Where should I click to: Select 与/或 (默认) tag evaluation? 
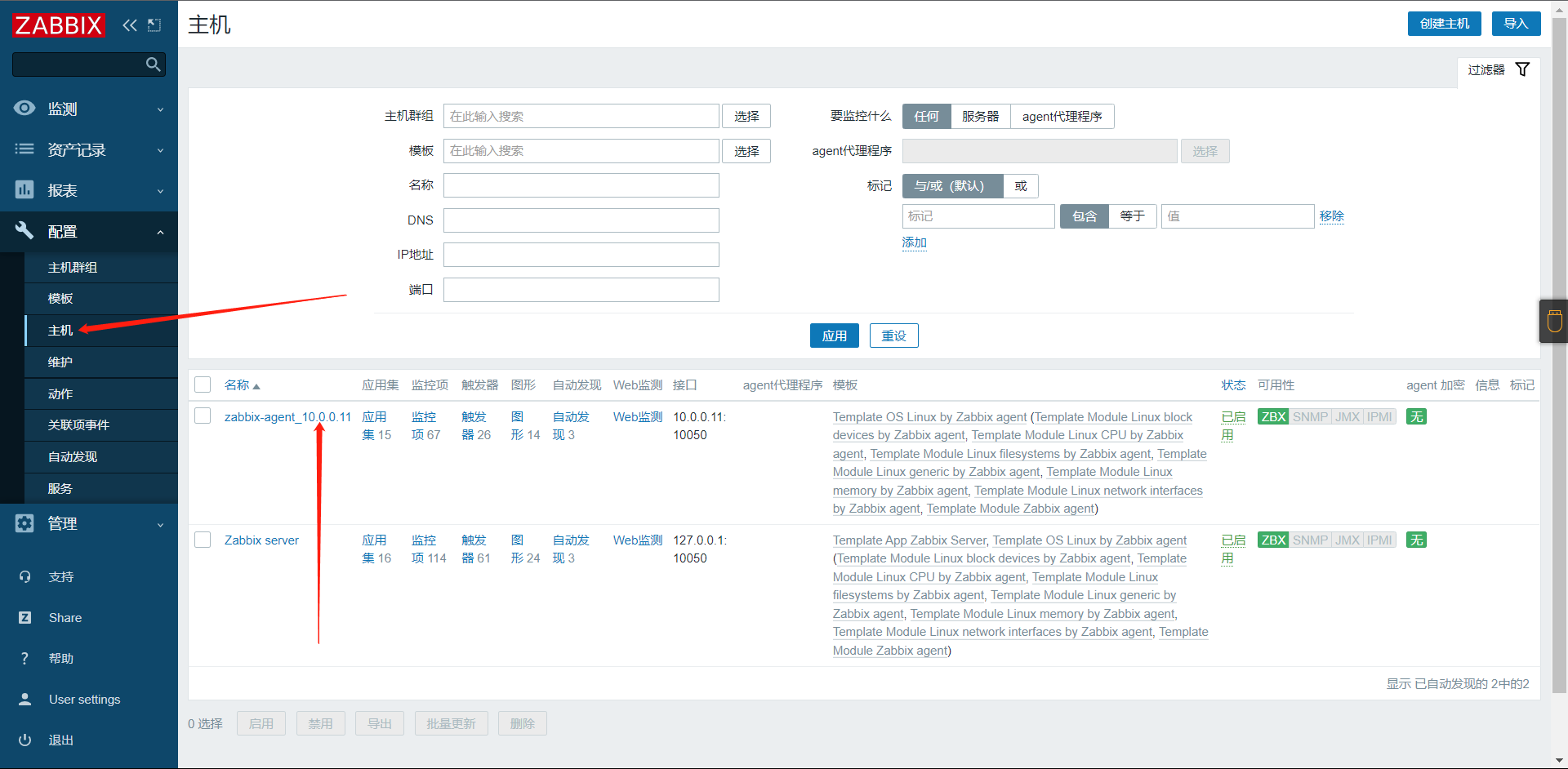coord(952,186)
